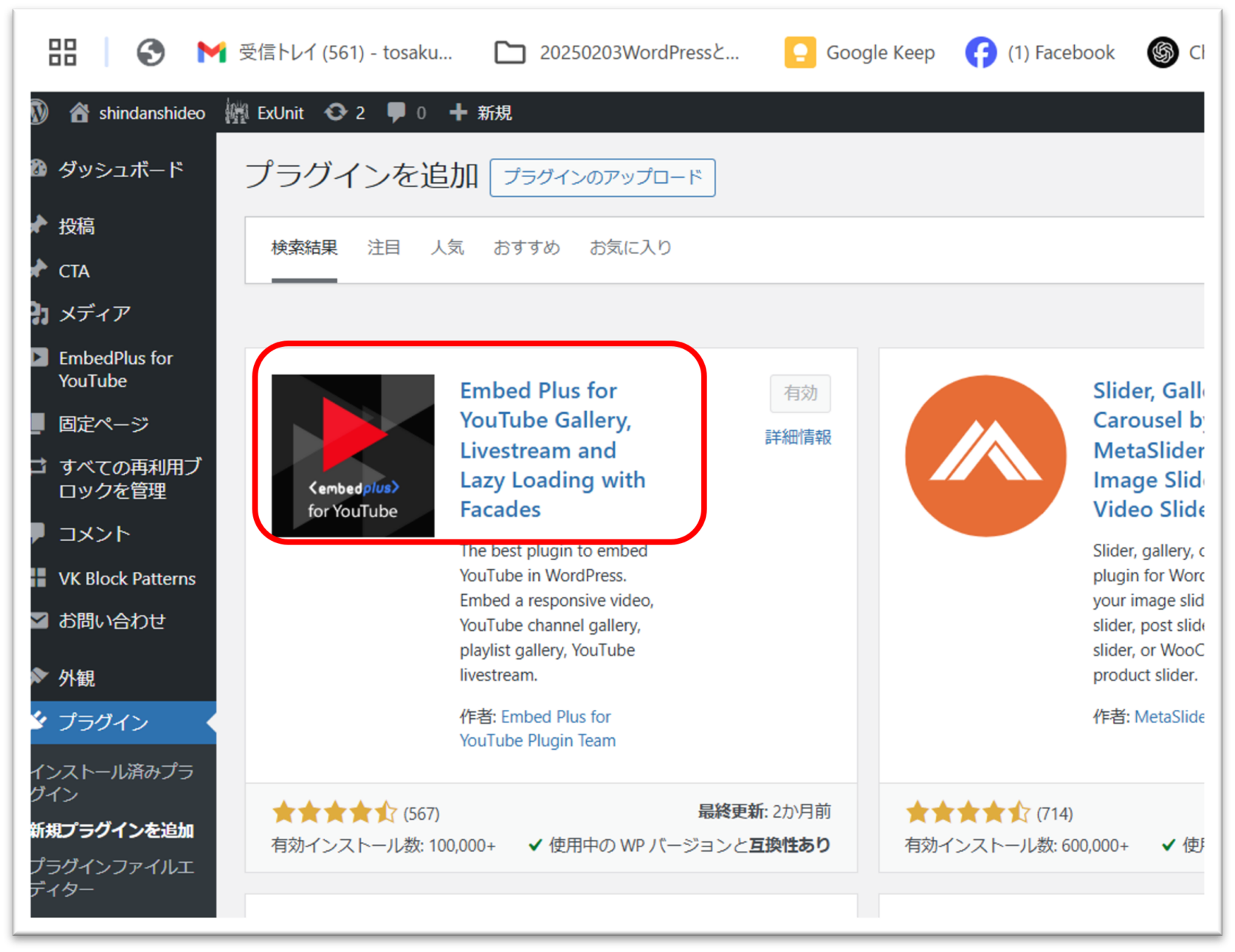Switch to the おすすめ tab
This screenshot has width=1235, height=952.
pos(526,248)
